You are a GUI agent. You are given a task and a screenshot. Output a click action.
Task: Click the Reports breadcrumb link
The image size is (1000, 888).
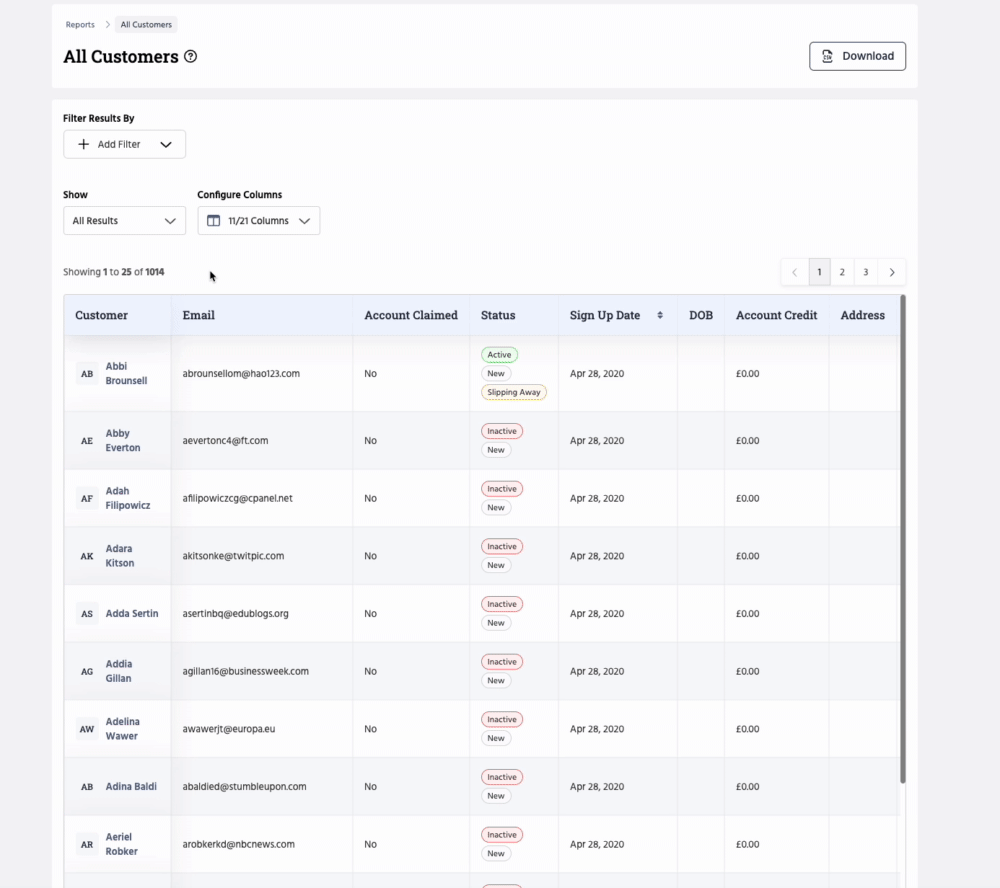click(x=80, y=25)
